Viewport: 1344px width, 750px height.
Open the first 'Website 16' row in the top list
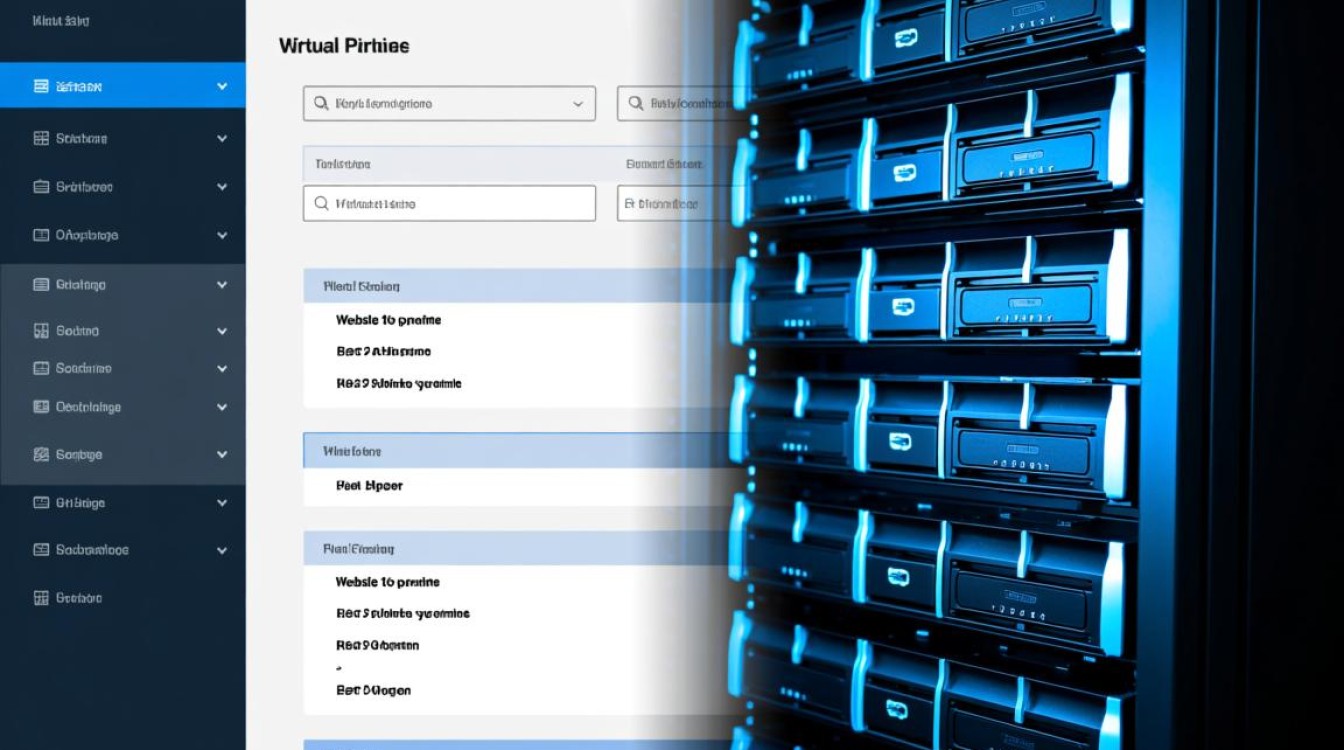[388, 320]
